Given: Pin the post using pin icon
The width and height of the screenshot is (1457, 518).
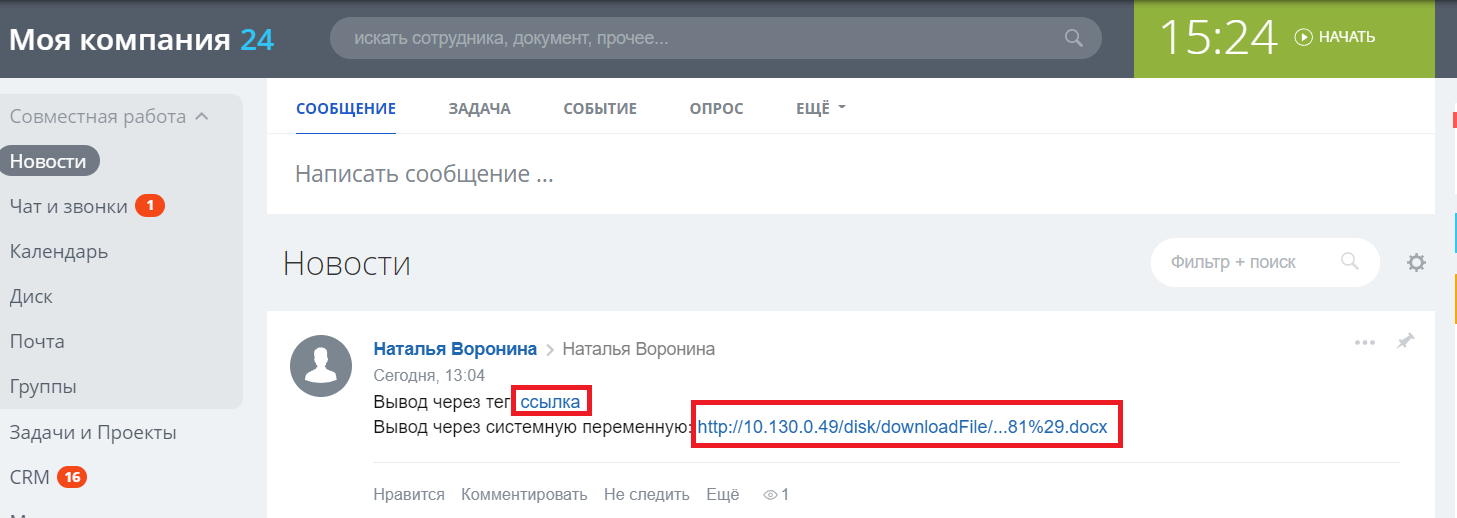Looking at the screenshot, I should pyautogui.click(x=1405, y=342).
